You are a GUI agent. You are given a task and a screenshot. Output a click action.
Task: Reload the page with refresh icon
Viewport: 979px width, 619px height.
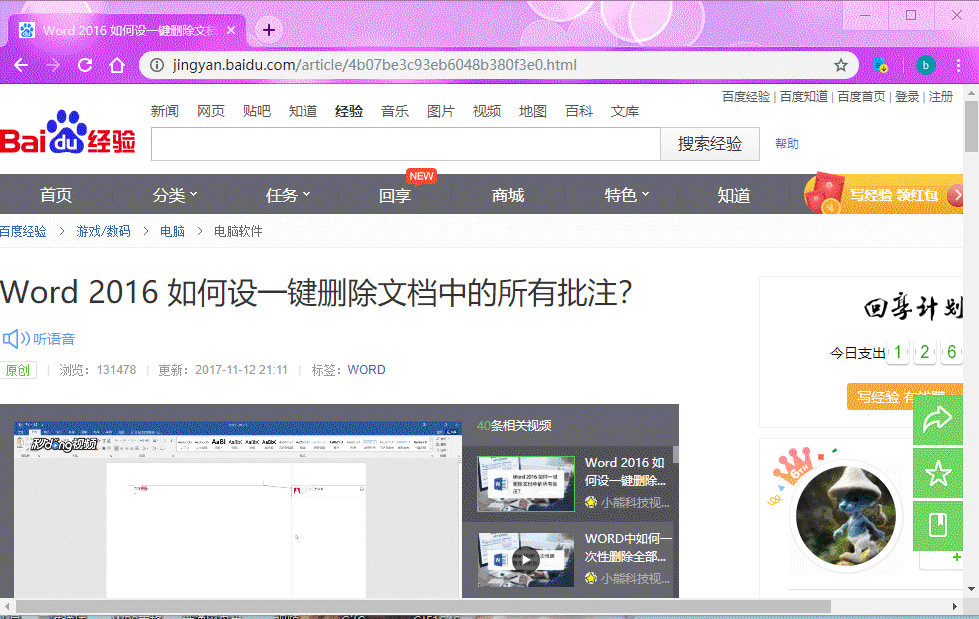85,65
